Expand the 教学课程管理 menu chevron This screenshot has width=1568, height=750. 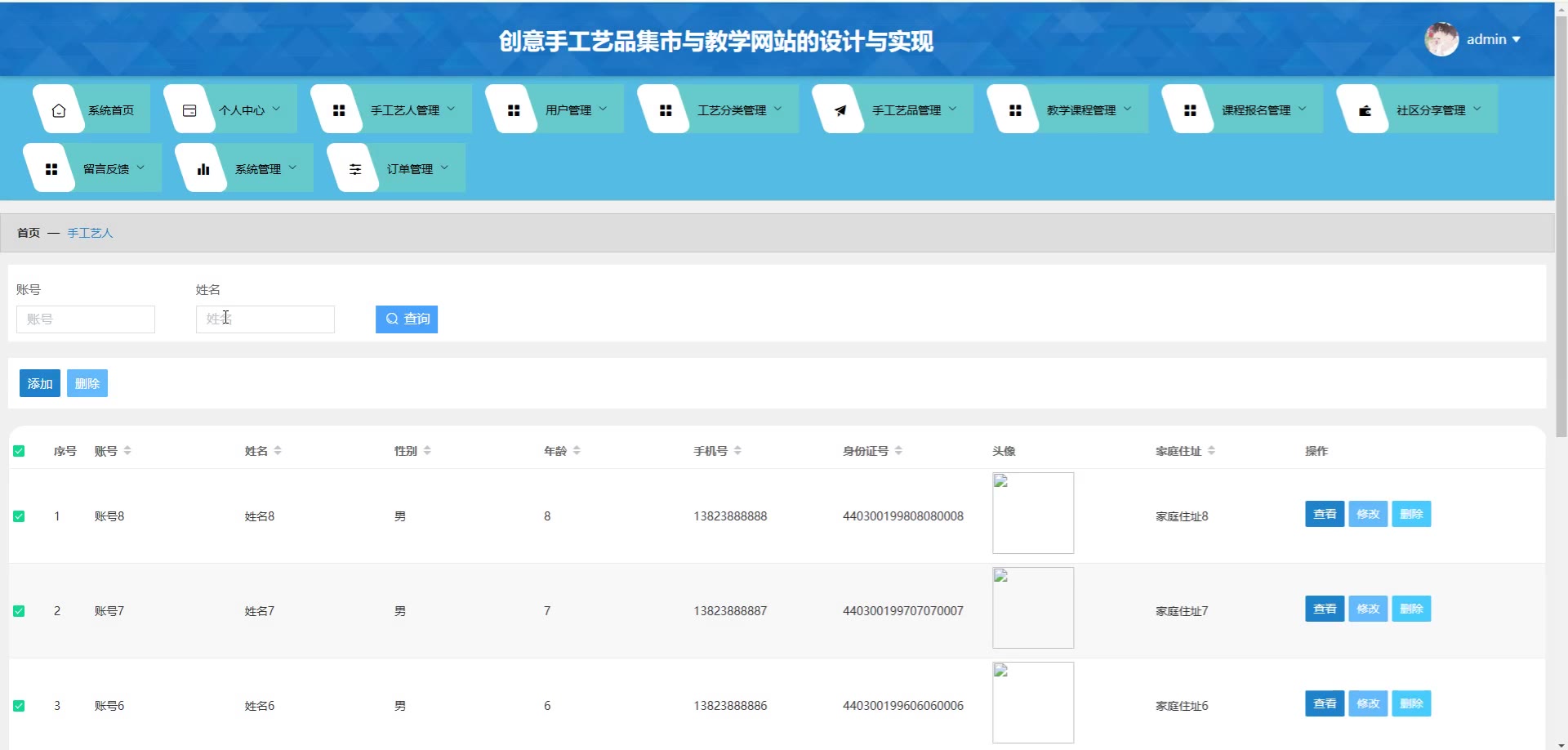(x=1128, y=109)
